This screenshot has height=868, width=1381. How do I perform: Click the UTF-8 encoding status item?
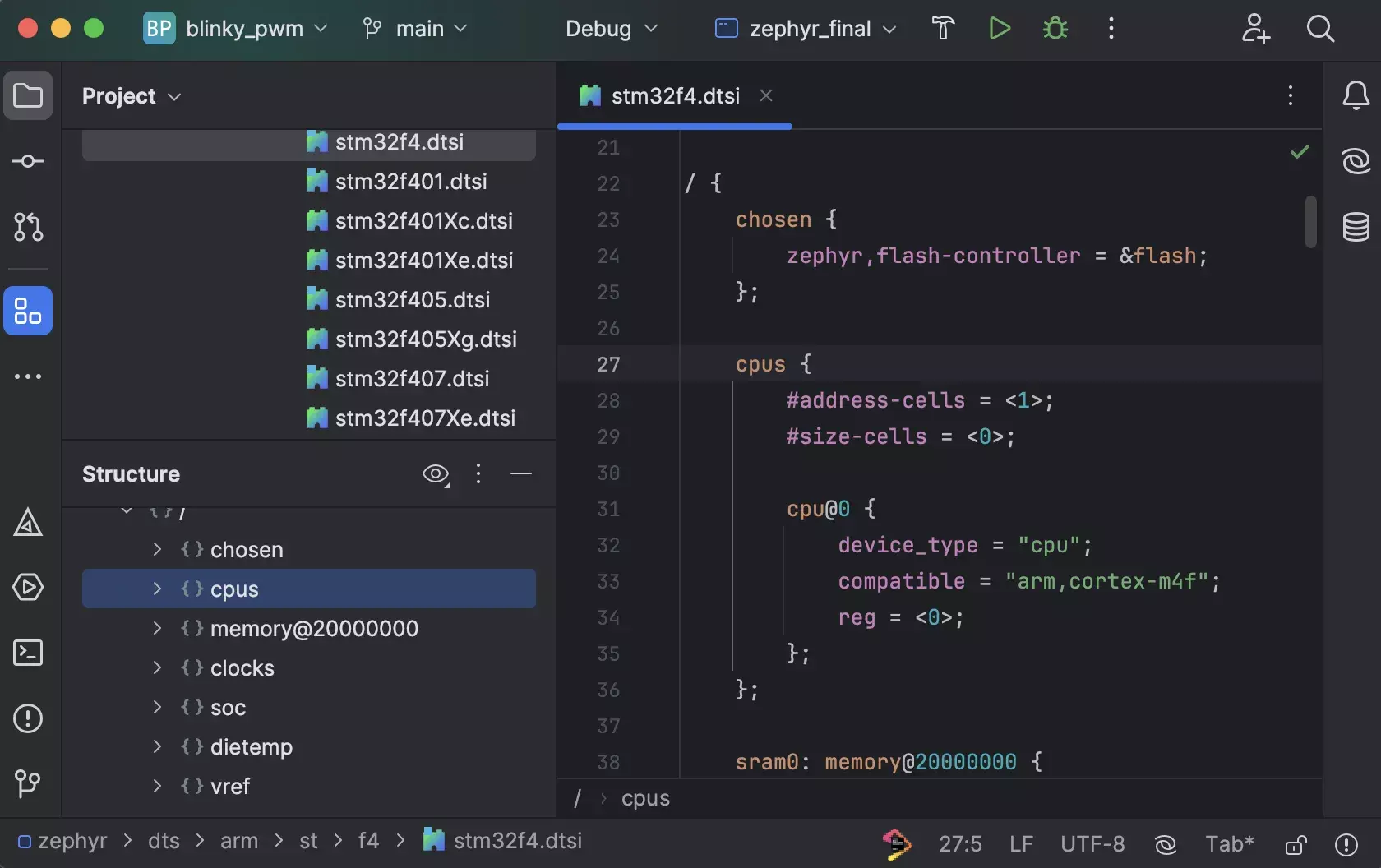(x=1092, y=844)
